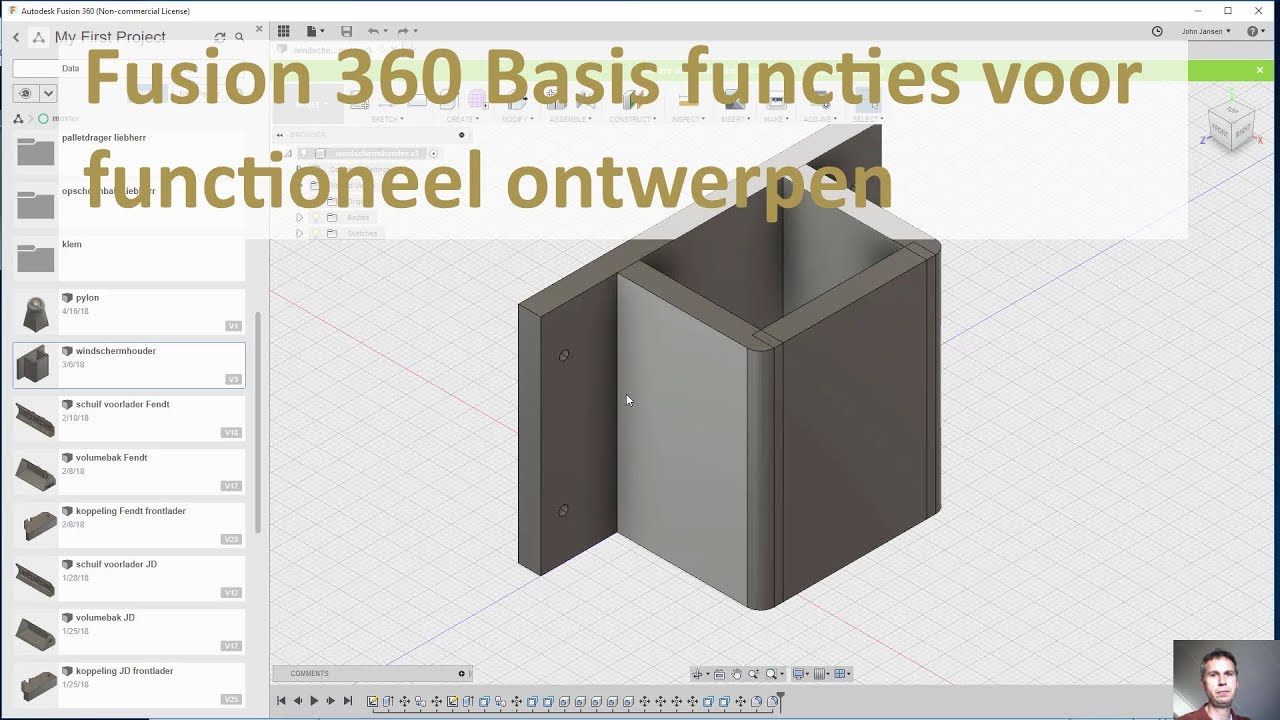Jump to timeline beginning
The height and width of the screenshot is (720, 1280).
click(281, 701)
